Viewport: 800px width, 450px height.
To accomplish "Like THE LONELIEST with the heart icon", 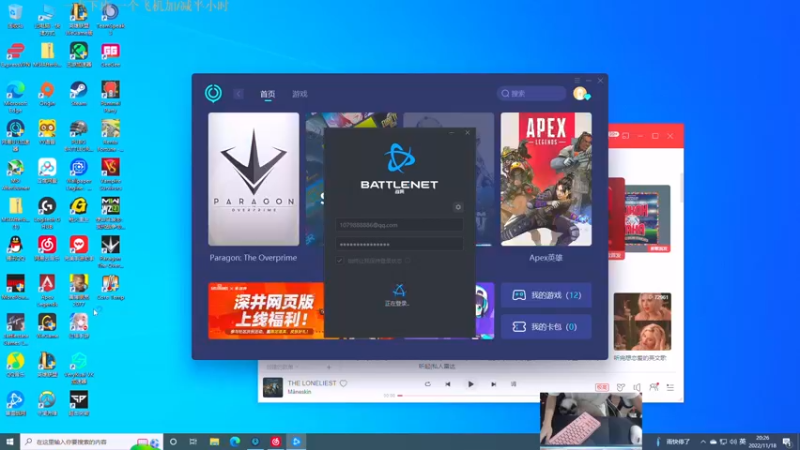I will (343, 383).
